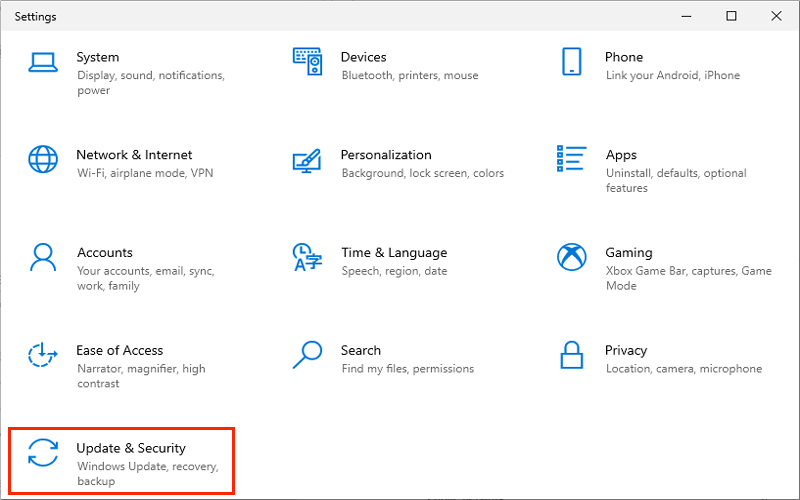
Task: Click 'Windows Update, recovery, backup' text
Action: [148, 473]
